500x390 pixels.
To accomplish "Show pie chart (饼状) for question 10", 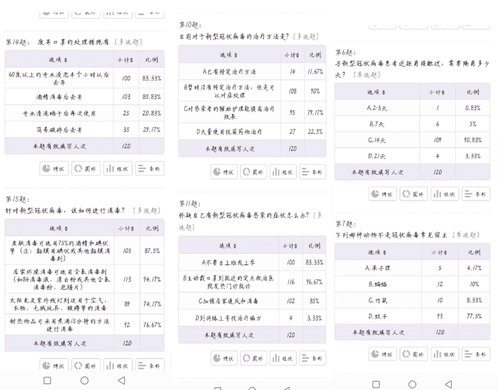I will tap(224, 172).
